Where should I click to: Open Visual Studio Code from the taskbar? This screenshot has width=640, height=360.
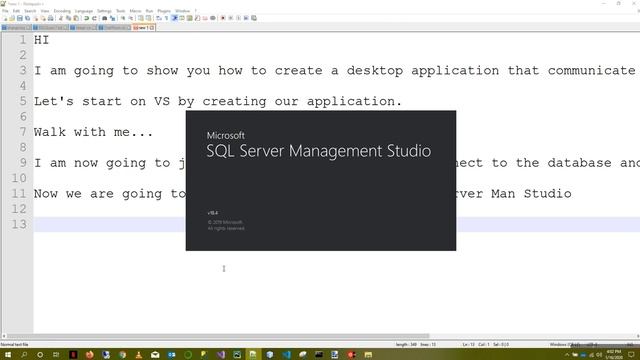coord(287,355)
